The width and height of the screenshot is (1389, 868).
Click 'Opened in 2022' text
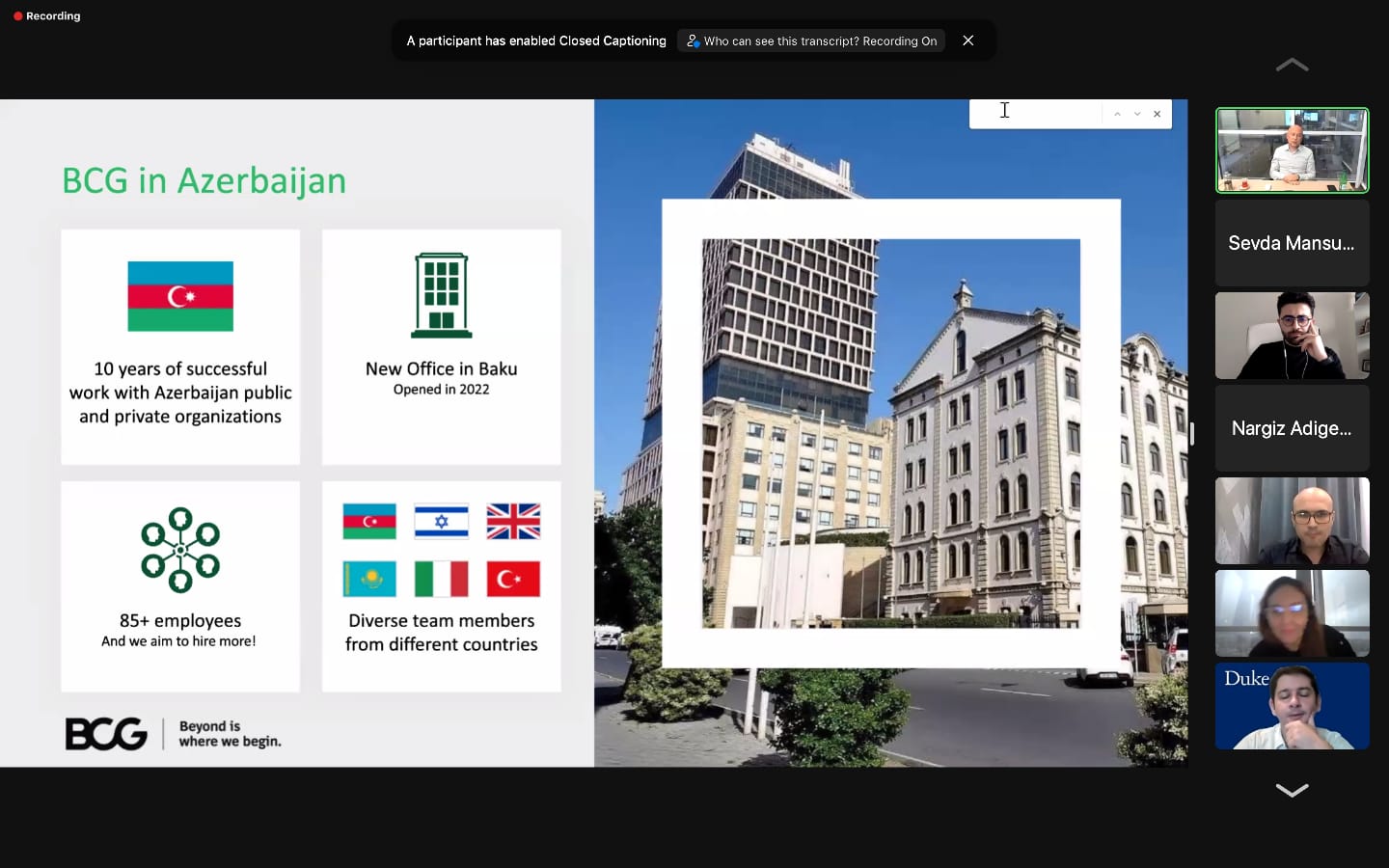point(442,390)
